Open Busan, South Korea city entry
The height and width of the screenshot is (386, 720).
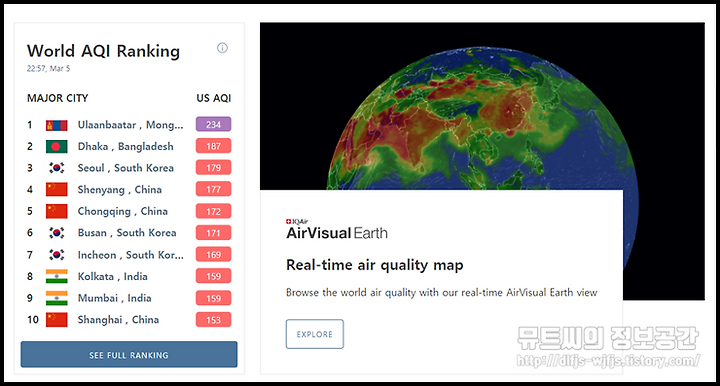point(127,233)
